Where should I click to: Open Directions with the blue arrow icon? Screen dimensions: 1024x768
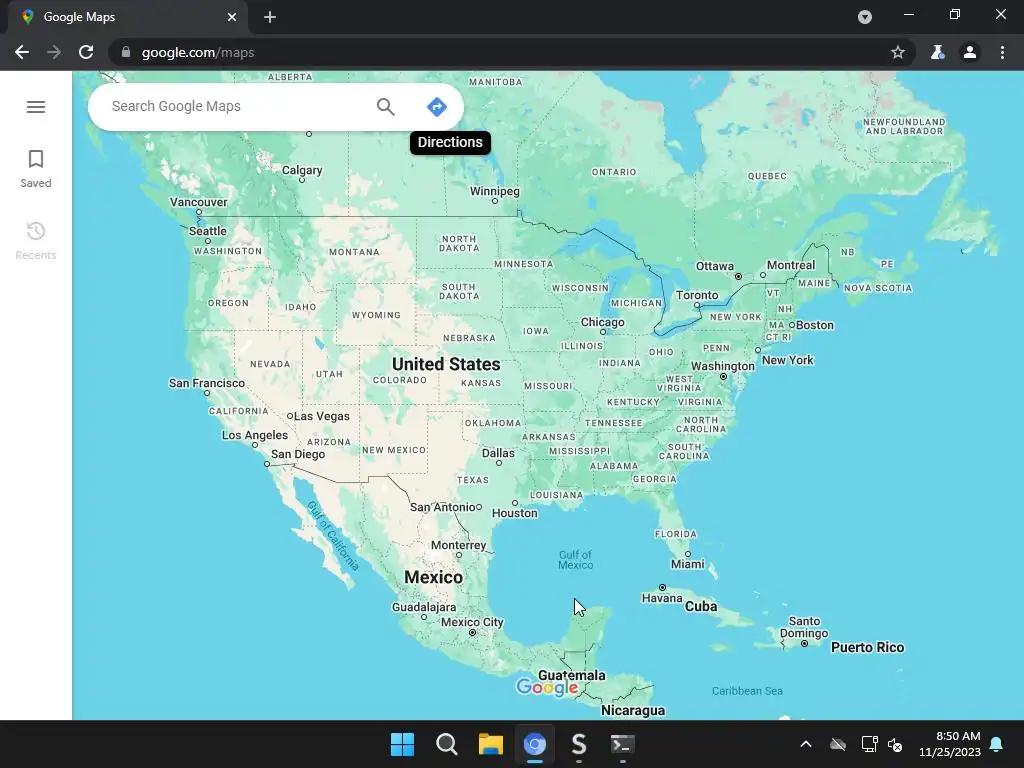(x=436, y=106)
